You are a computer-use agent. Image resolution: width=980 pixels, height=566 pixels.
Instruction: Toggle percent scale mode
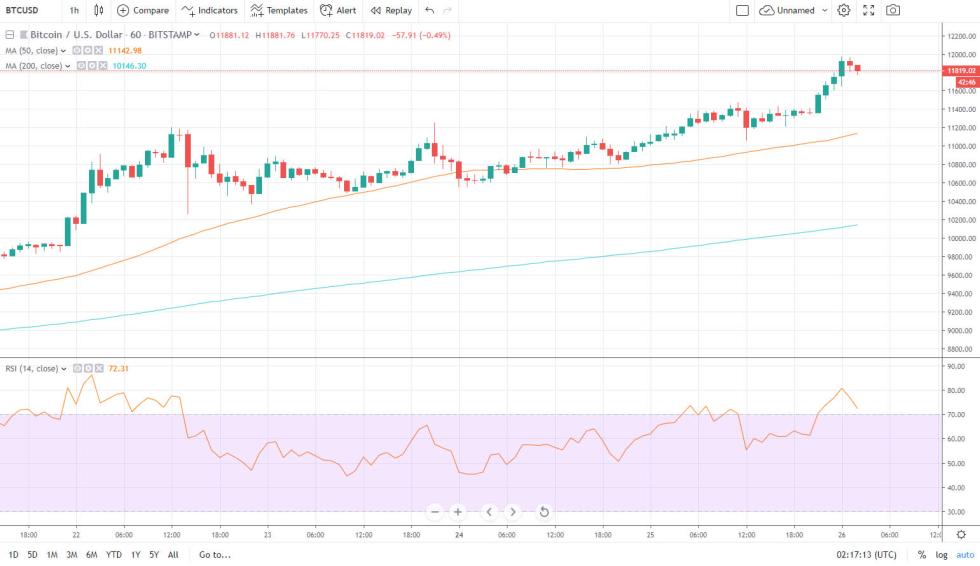click(x=921, y=554)
